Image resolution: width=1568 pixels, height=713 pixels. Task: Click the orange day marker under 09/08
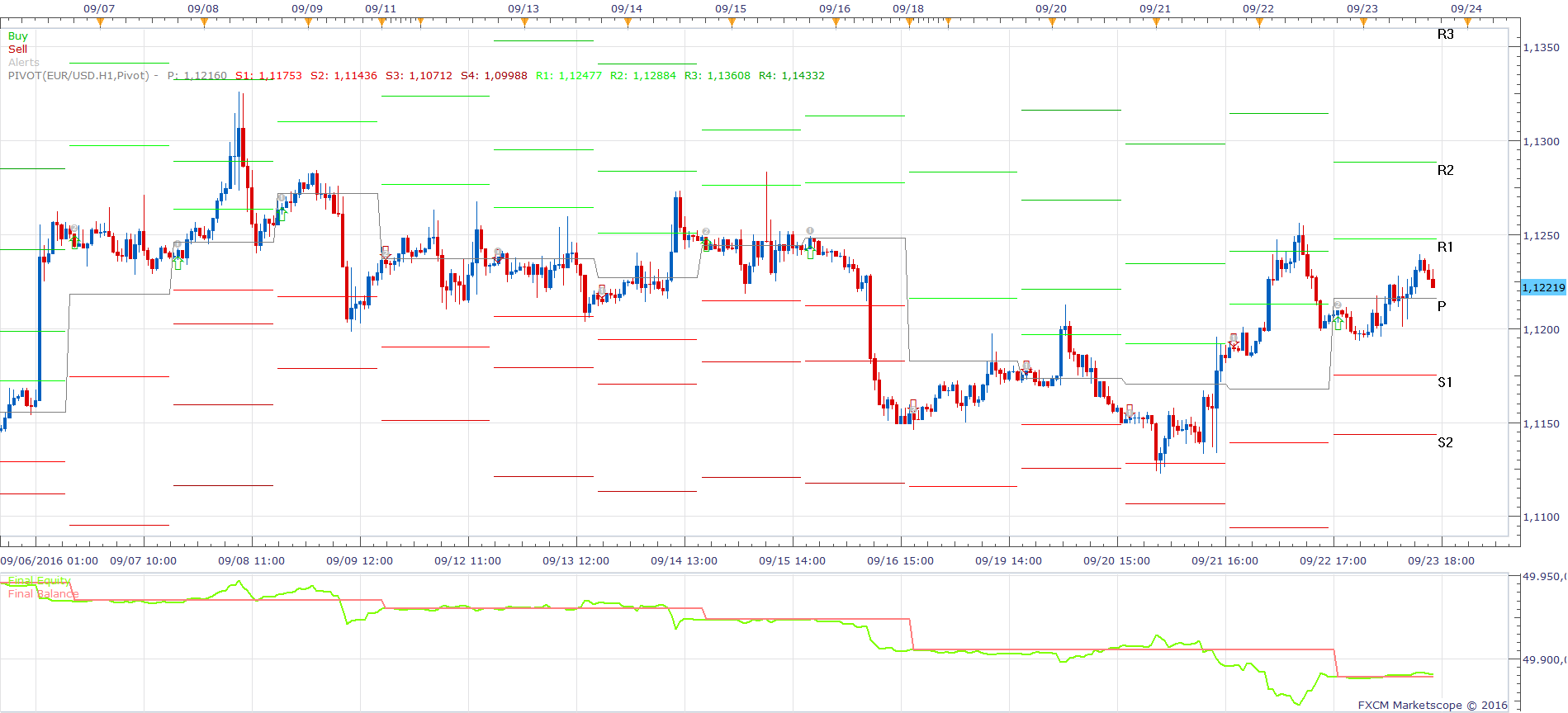click(x=204, y=23)
